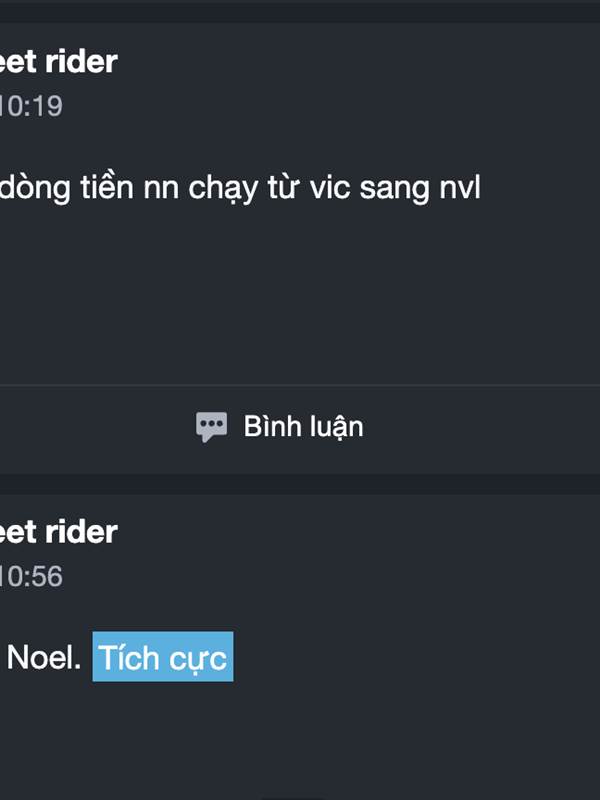Click the word từ in the first post

point(291,187)
